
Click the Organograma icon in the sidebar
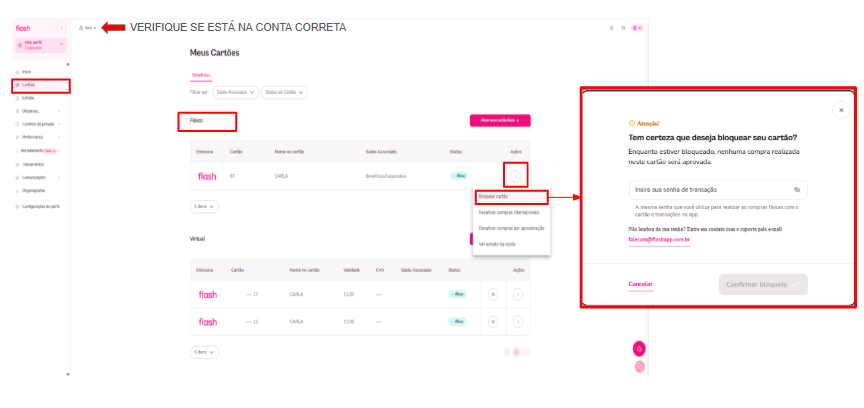click(x=17, y=191)
